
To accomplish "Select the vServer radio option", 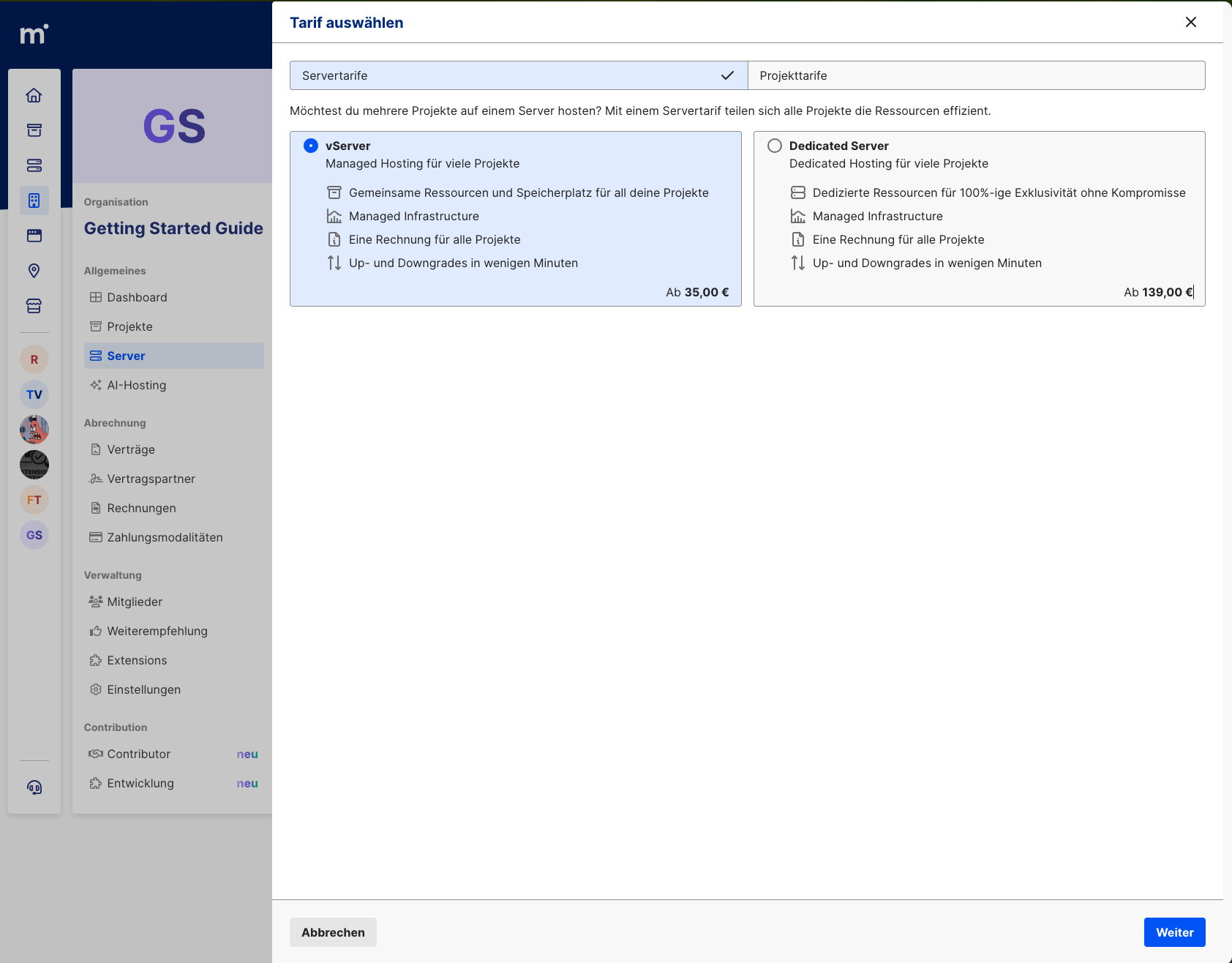I will pos(311,146).
